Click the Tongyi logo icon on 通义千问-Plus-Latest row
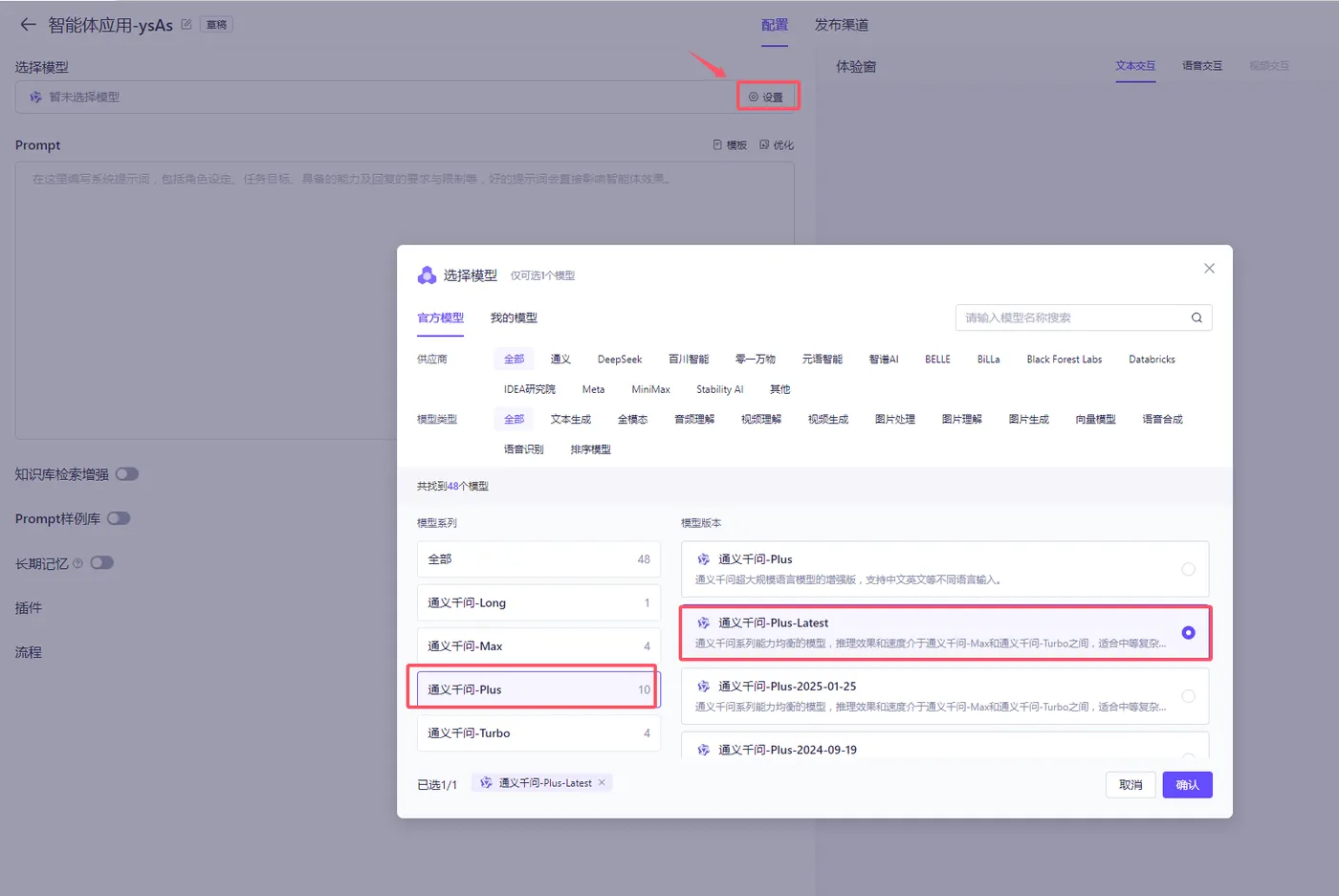Viewport: 1339px width, 896px height. pos(704,623)
